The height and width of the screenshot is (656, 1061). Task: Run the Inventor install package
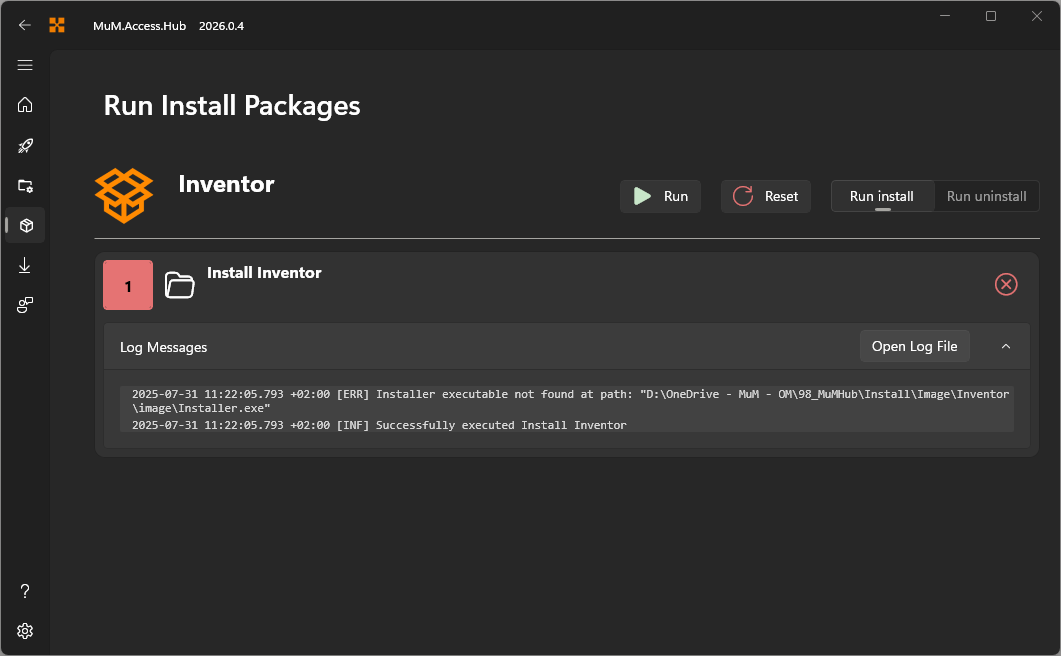pyautogui.click(x=660, y=196)
